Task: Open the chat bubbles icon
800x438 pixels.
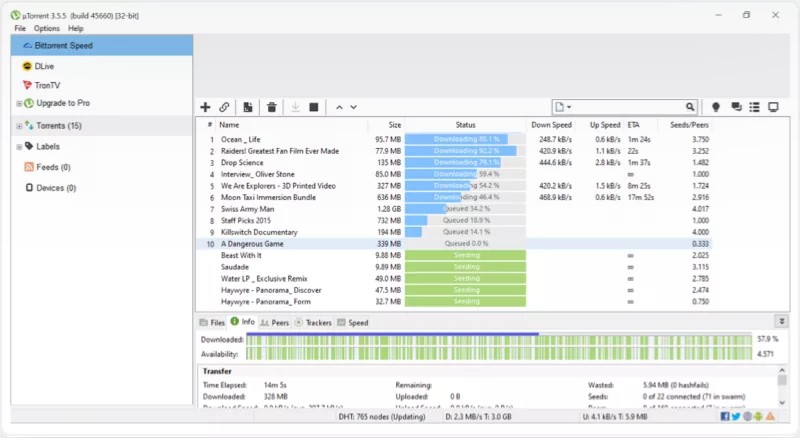Action: click(736, 107)
